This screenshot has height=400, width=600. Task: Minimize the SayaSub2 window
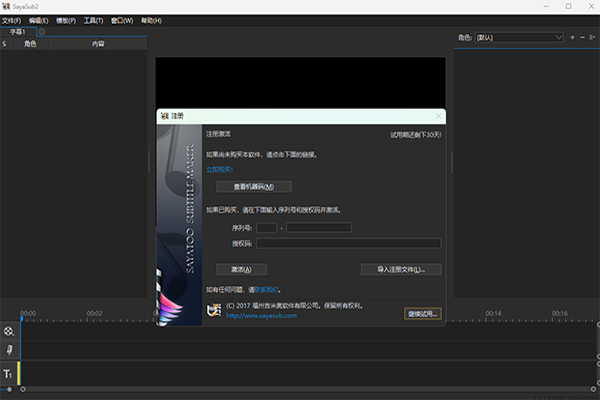click(546, 6)
